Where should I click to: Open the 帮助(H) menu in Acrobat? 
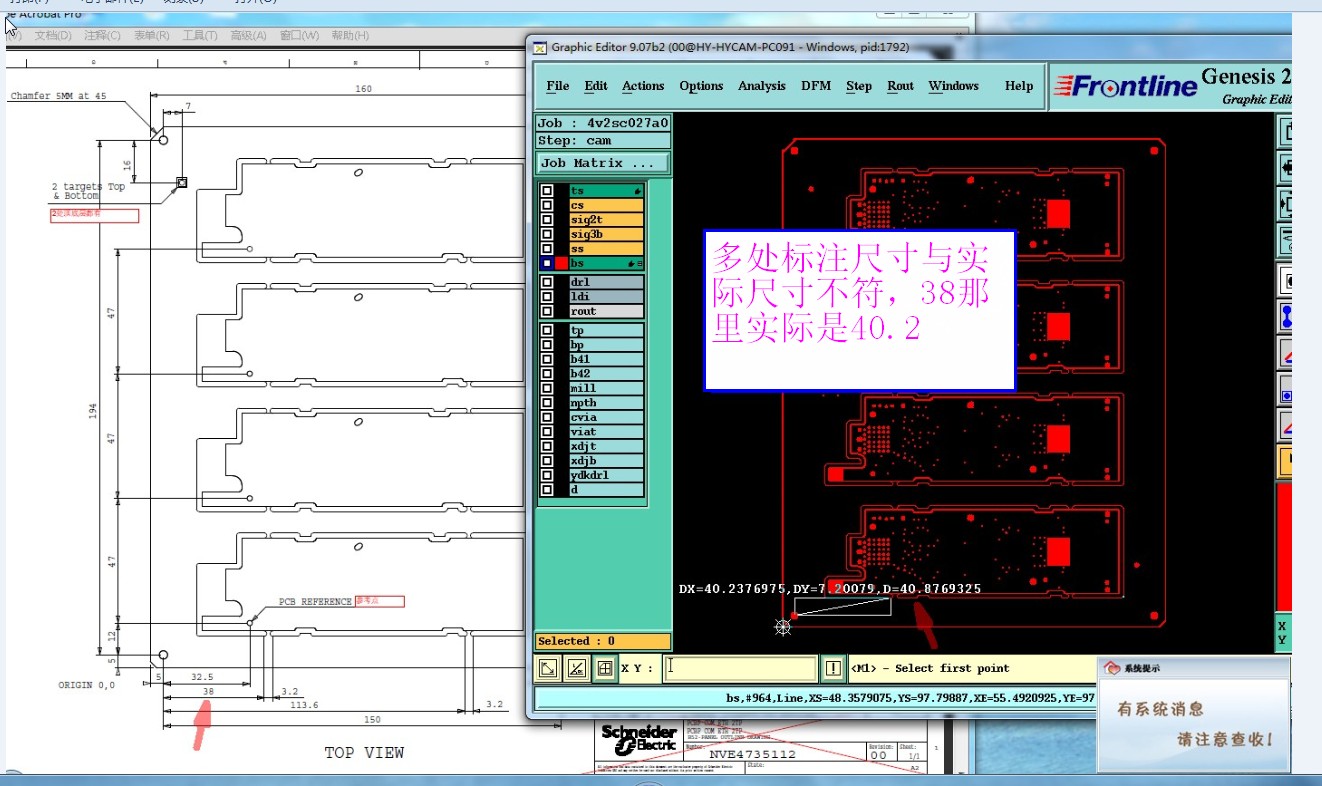350,36
